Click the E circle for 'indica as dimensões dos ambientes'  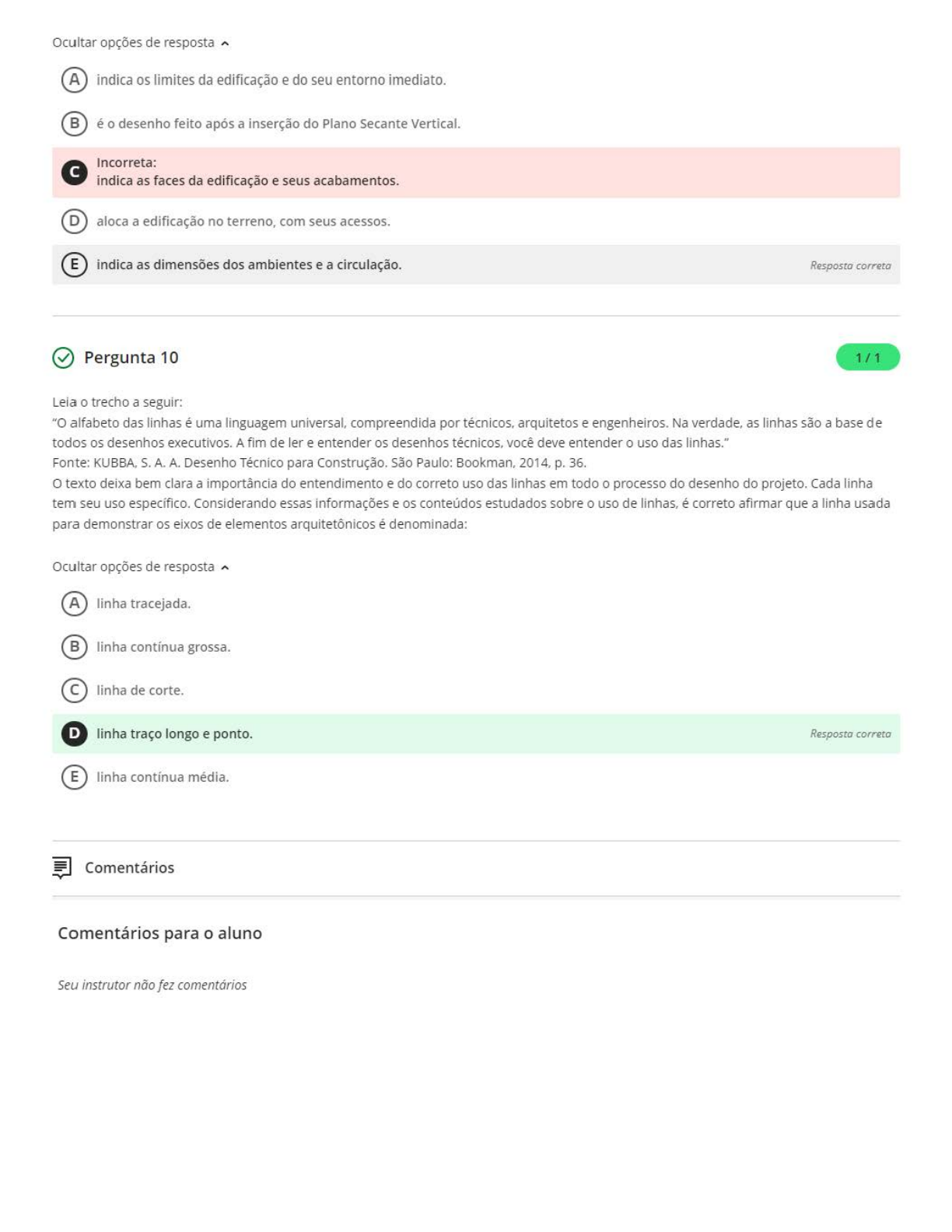tap(74, 264)
